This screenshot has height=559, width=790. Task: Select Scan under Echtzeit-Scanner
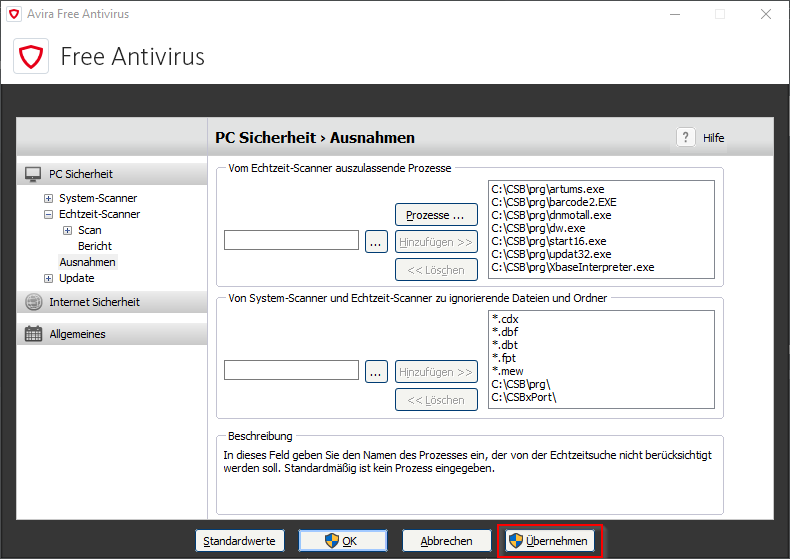click(x=90, y=231)
